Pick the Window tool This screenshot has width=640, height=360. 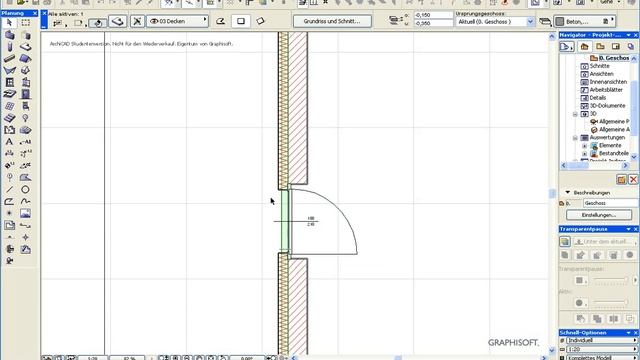pyautogui.click(x=9, y=82)
